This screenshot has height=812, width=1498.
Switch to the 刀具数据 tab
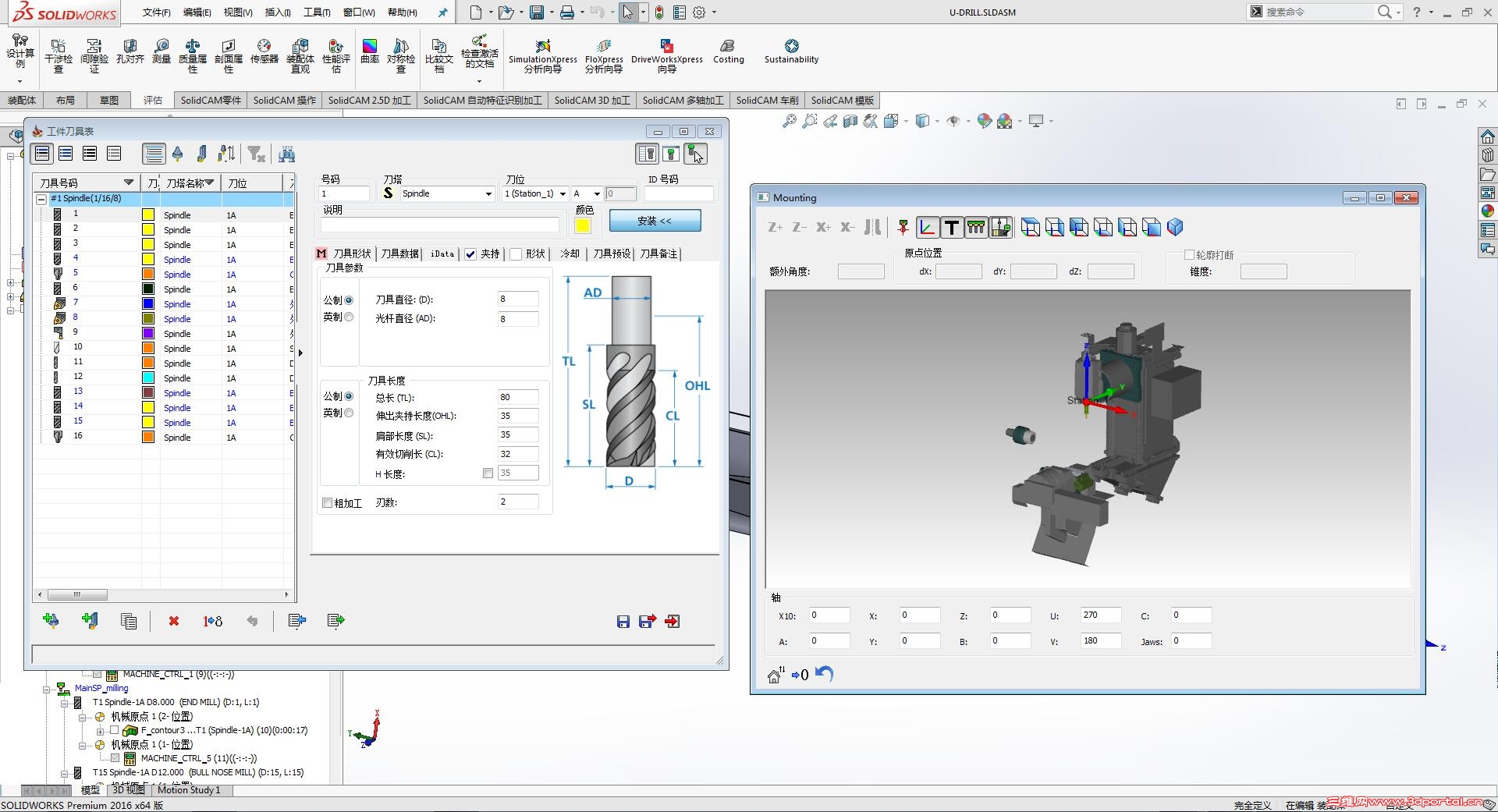399,254
